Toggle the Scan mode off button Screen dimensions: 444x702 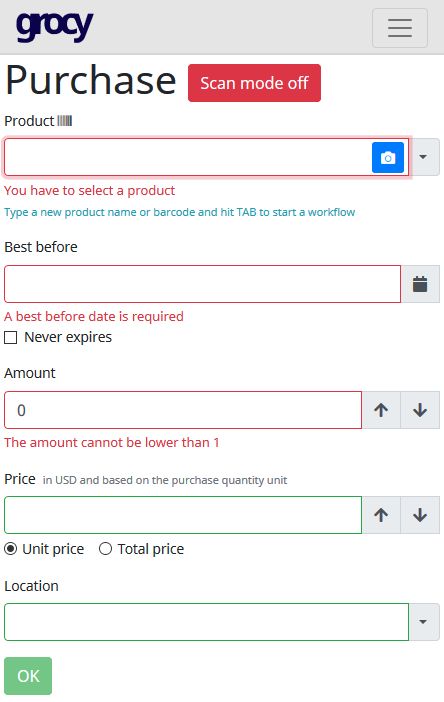(x=254, y=83)
